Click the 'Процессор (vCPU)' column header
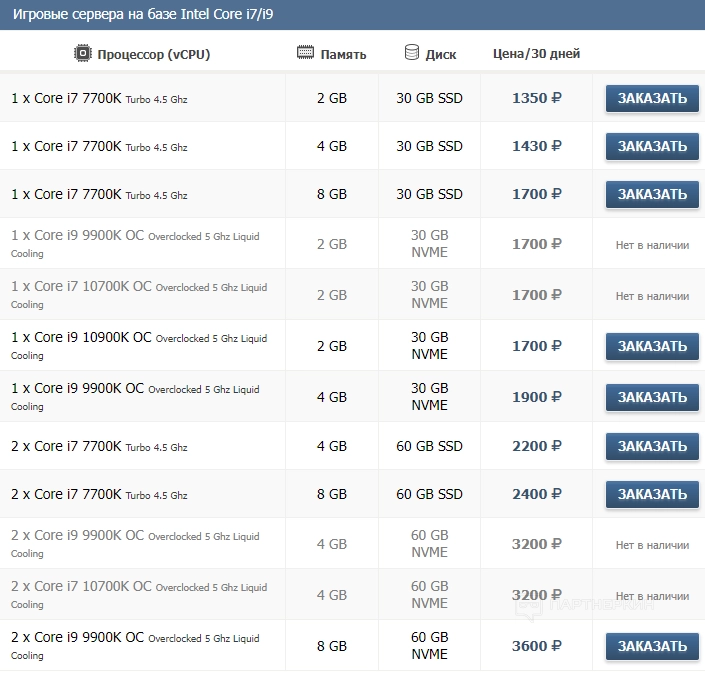 coord(154,54)
